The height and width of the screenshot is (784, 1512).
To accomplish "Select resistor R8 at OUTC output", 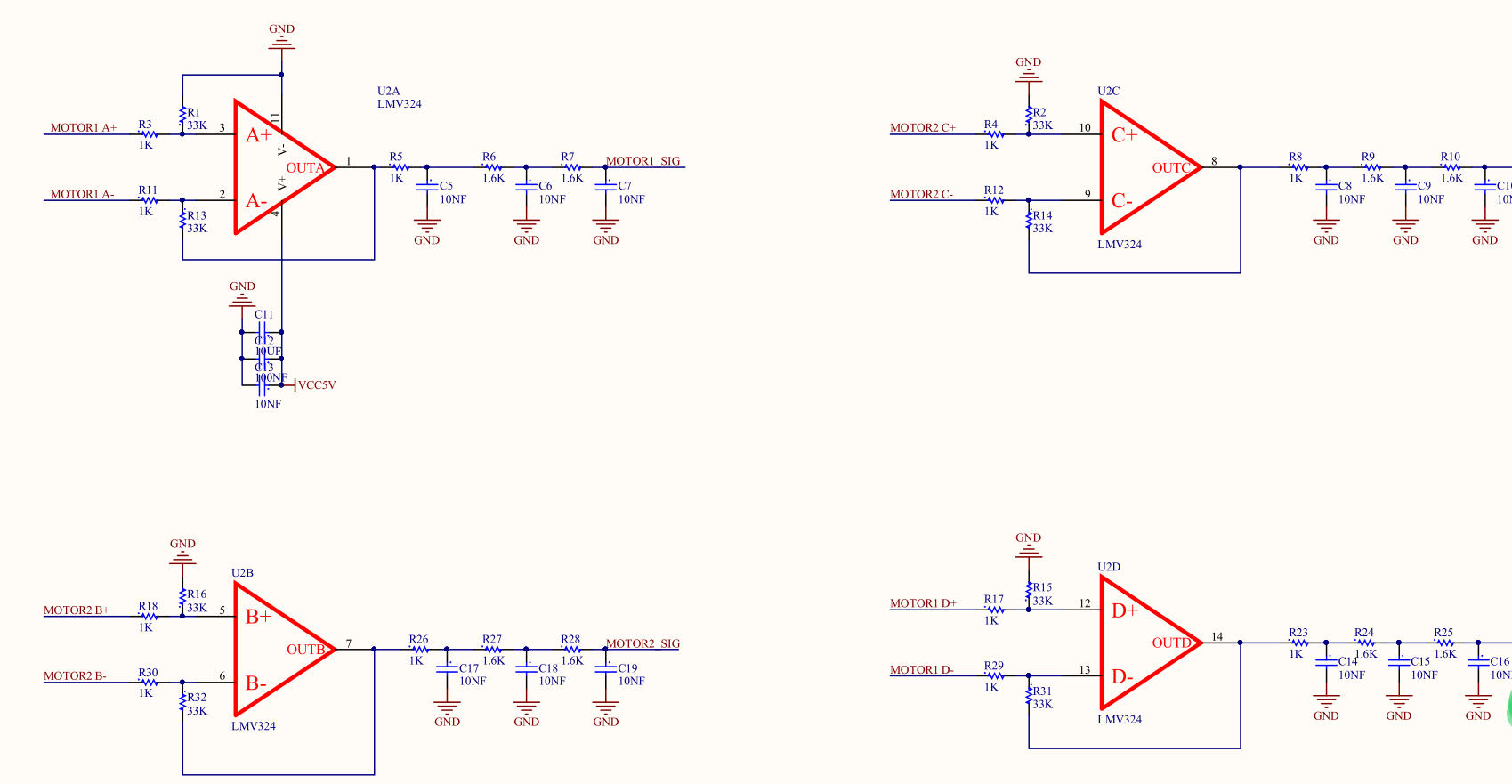I will pos(1297,167).
